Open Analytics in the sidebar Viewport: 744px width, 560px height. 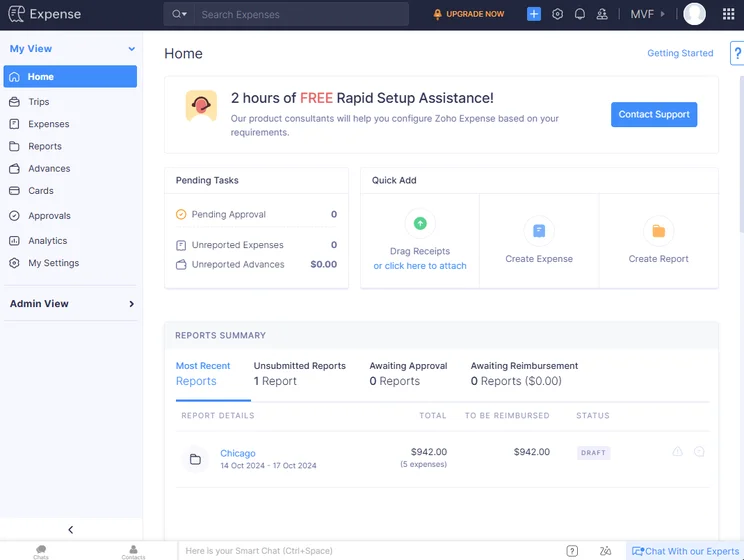(70, 241)
